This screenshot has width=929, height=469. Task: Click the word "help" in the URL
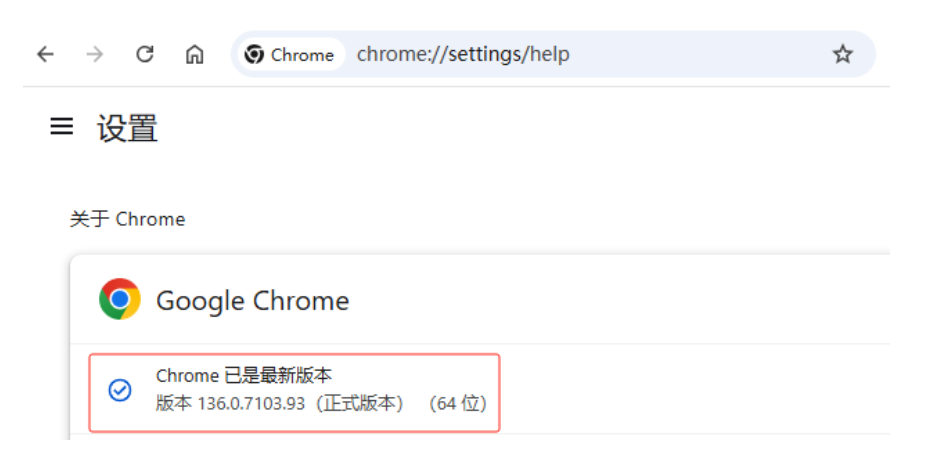(x=550, y=54)
